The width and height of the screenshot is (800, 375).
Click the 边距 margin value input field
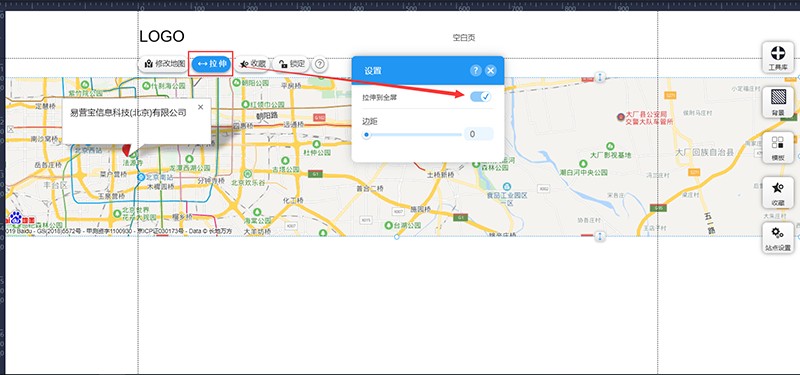(x=479, y=134)
